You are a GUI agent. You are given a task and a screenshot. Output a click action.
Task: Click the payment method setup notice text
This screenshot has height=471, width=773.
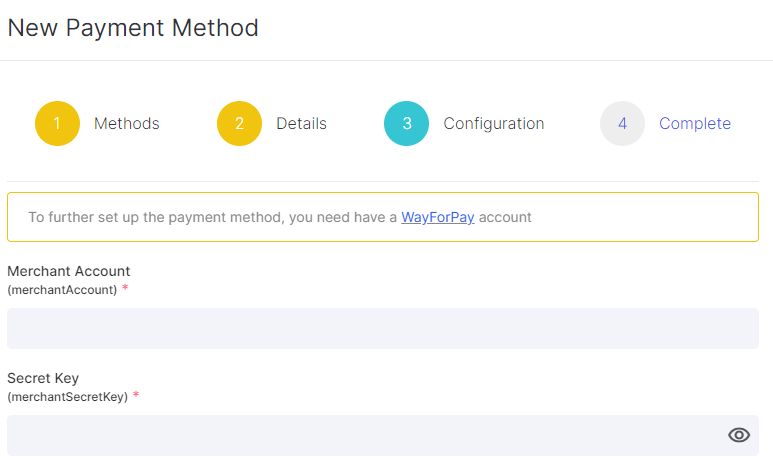(x=280, y=217)
